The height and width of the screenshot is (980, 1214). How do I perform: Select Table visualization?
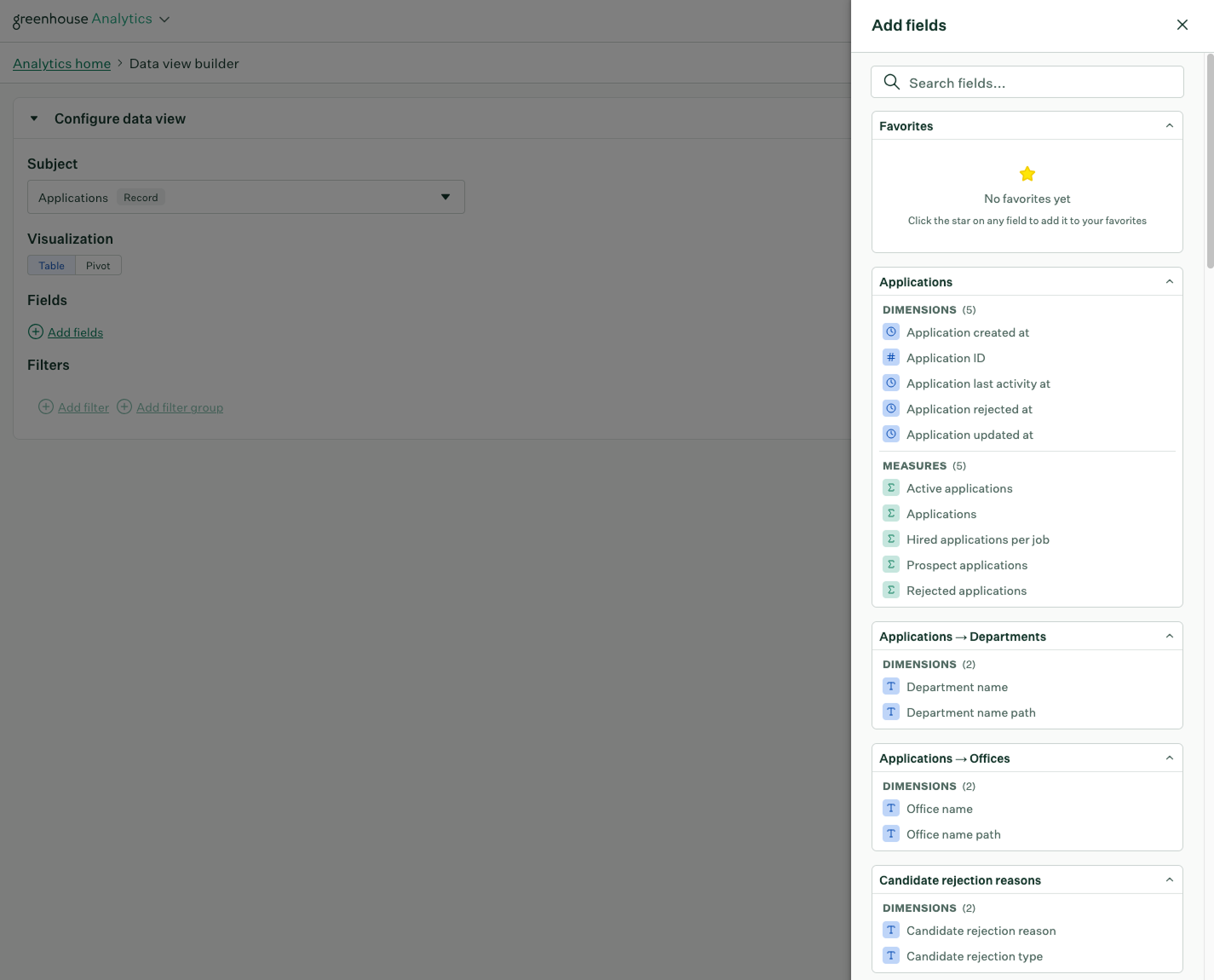(51, 265)
